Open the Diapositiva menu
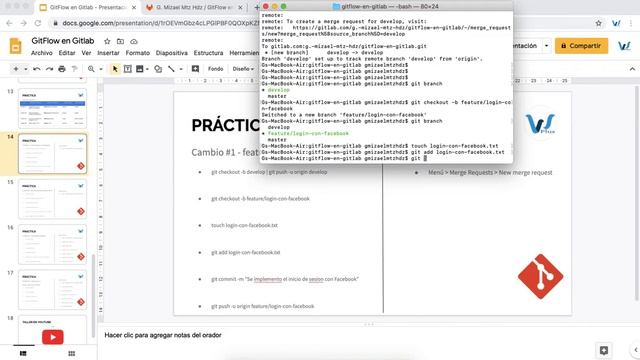640x360 pixels. coord(171,53)
